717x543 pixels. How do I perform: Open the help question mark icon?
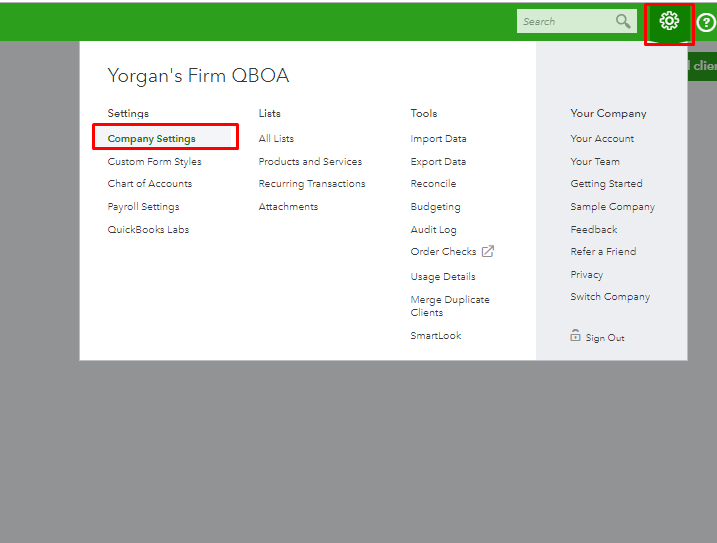(706, 22)
